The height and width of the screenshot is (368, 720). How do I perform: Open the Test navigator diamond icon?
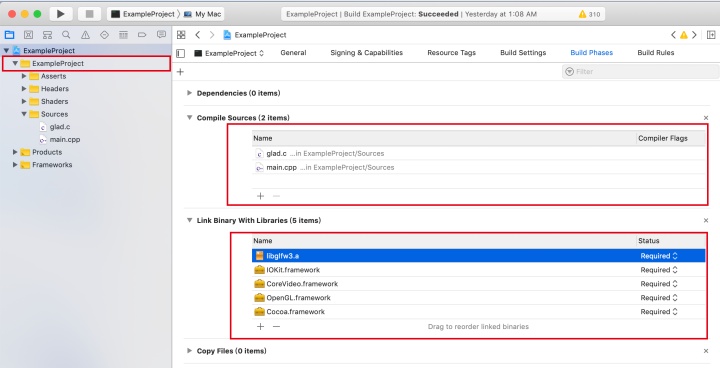click(104, 35)
